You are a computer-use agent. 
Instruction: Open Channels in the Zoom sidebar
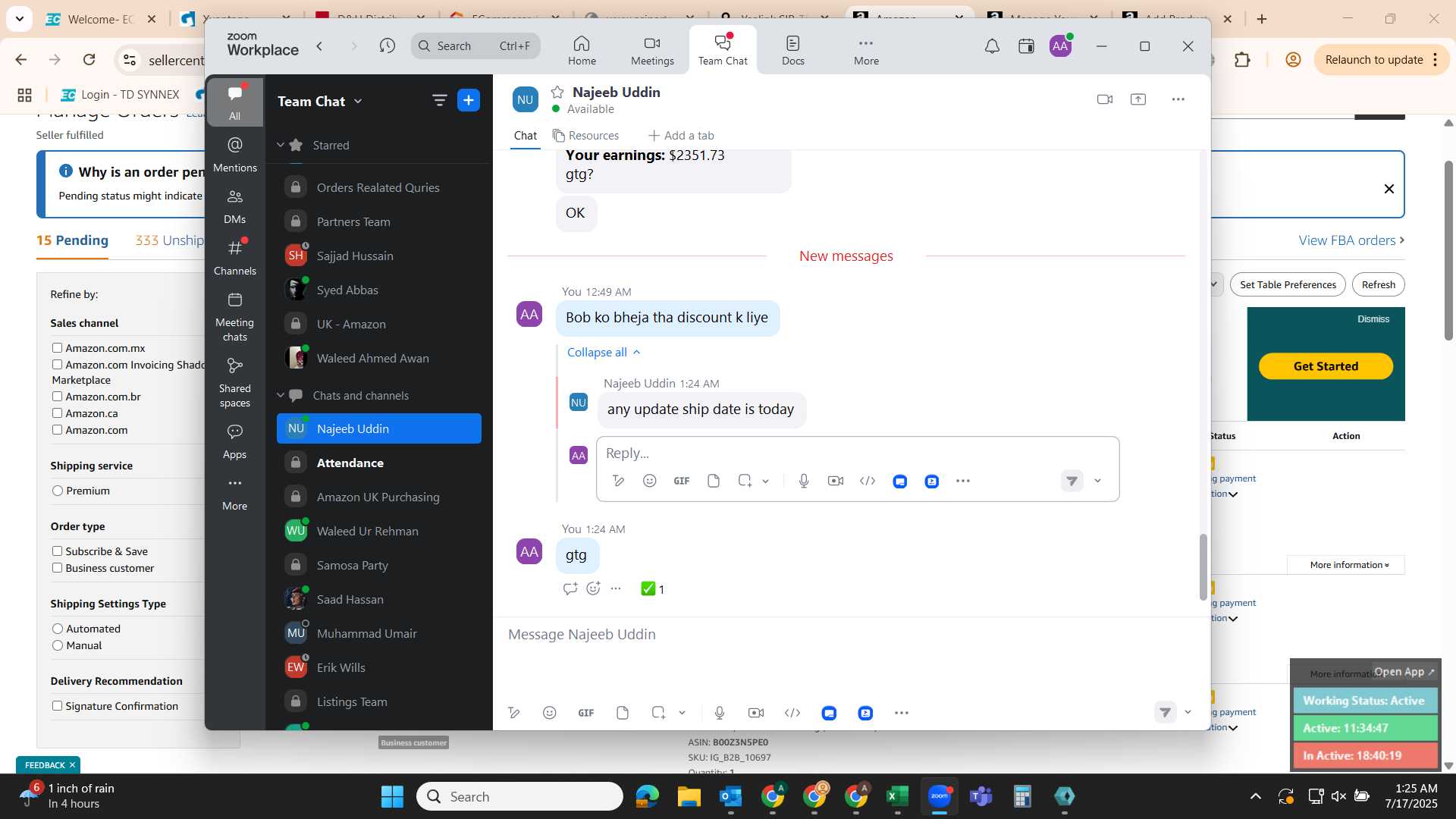click(x=235, y=258)
